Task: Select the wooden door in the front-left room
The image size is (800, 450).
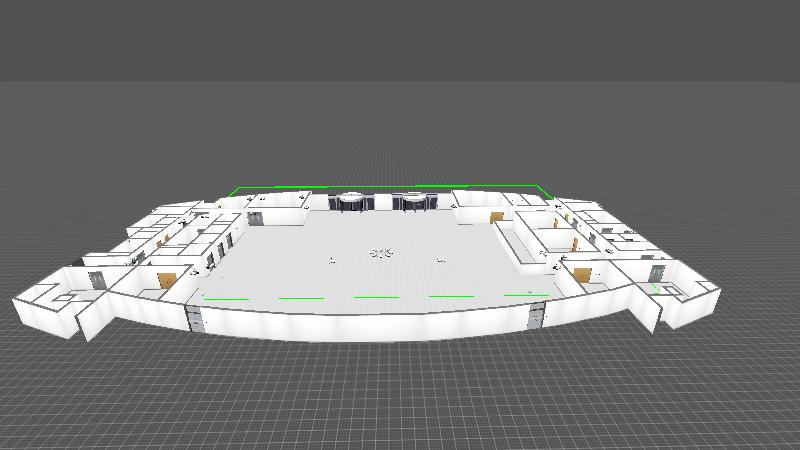Action: click(166, 280)
